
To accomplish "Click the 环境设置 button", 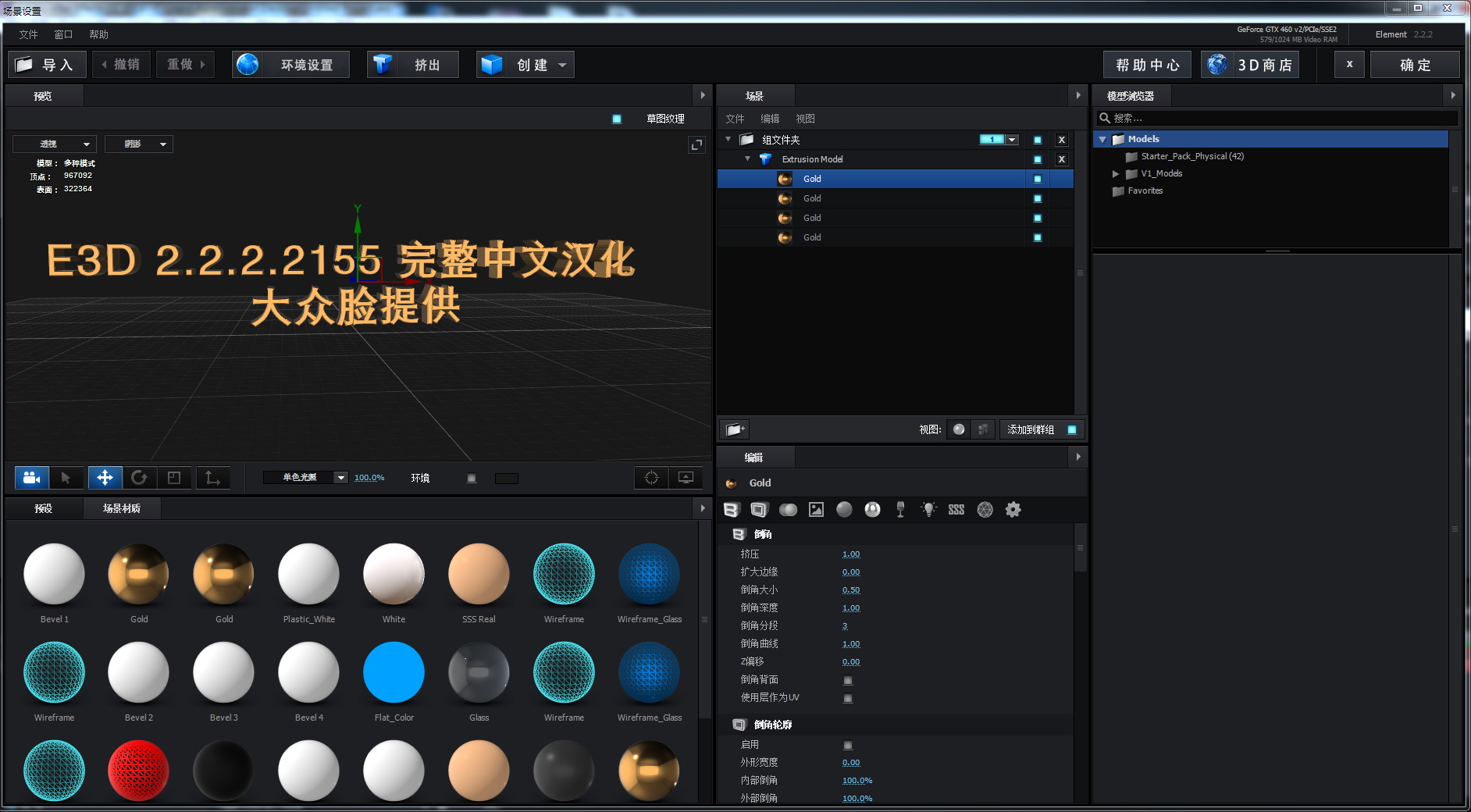I will click(290, 64).
